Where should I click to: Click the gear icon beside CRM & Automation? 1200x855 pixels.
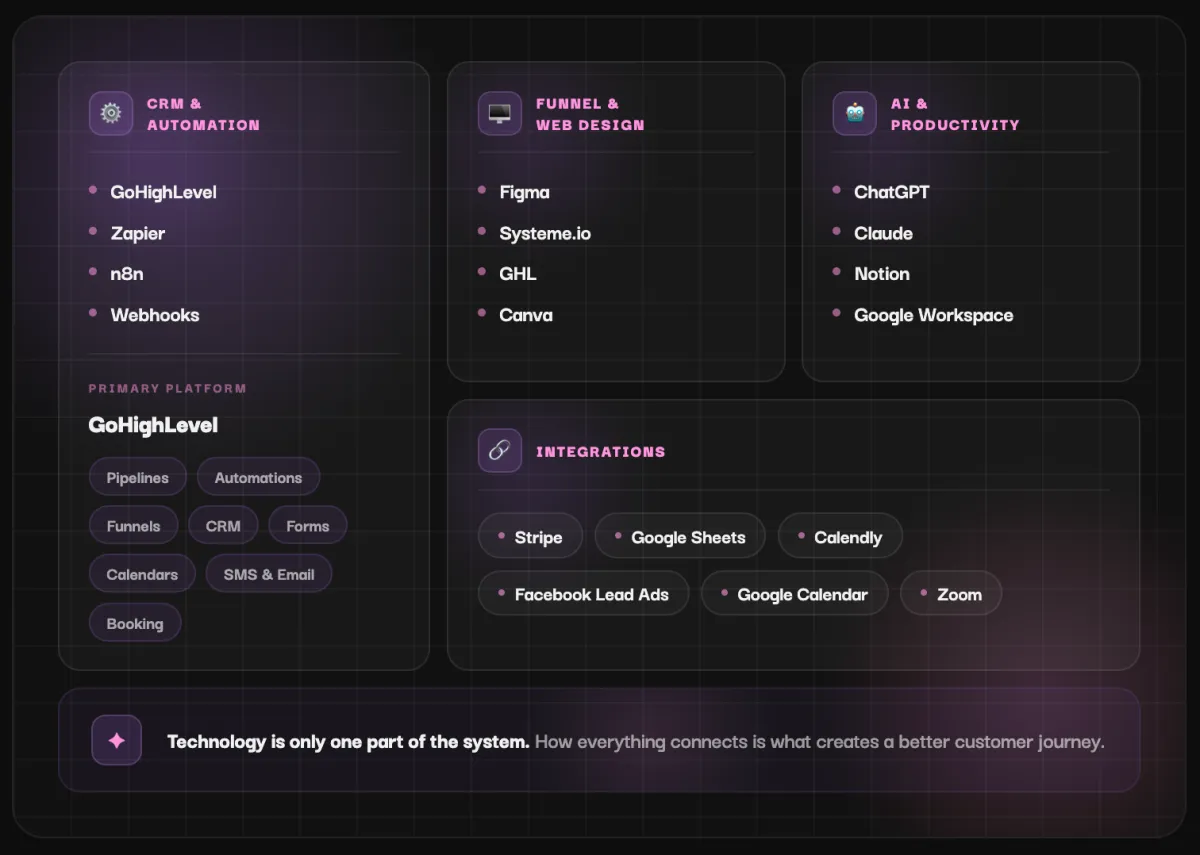click(x=111, y=113)
